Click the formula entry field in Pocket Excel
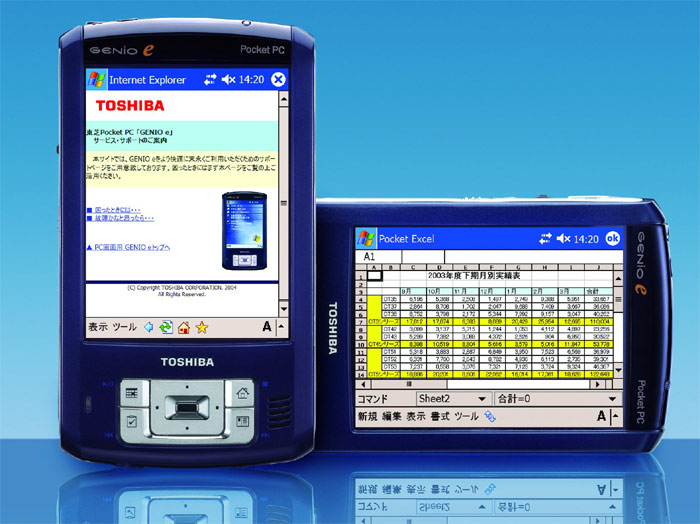Viewport: 700px width, 524px height. 533,257
